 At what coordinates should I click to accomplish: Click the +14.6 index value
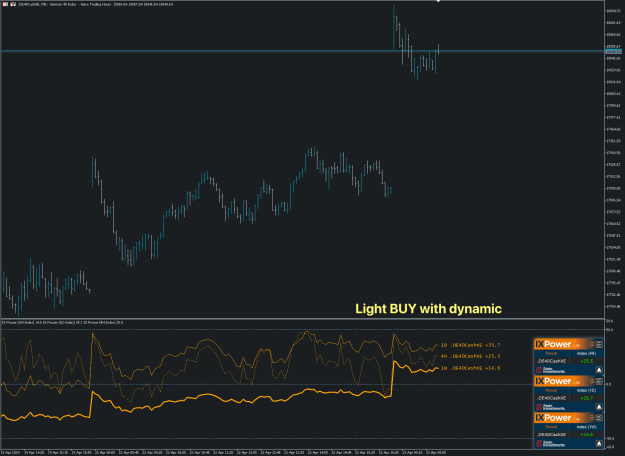pos(587,434)
